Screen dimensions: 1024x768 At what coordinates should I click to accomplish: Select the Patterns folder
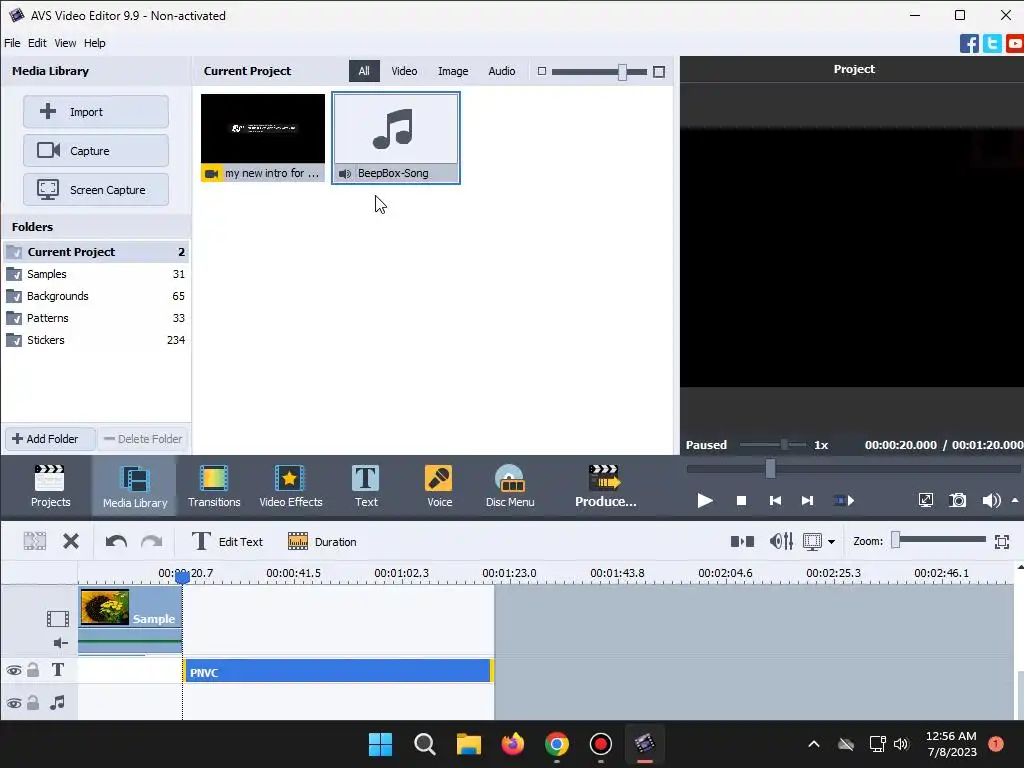[x=96, y=318]
